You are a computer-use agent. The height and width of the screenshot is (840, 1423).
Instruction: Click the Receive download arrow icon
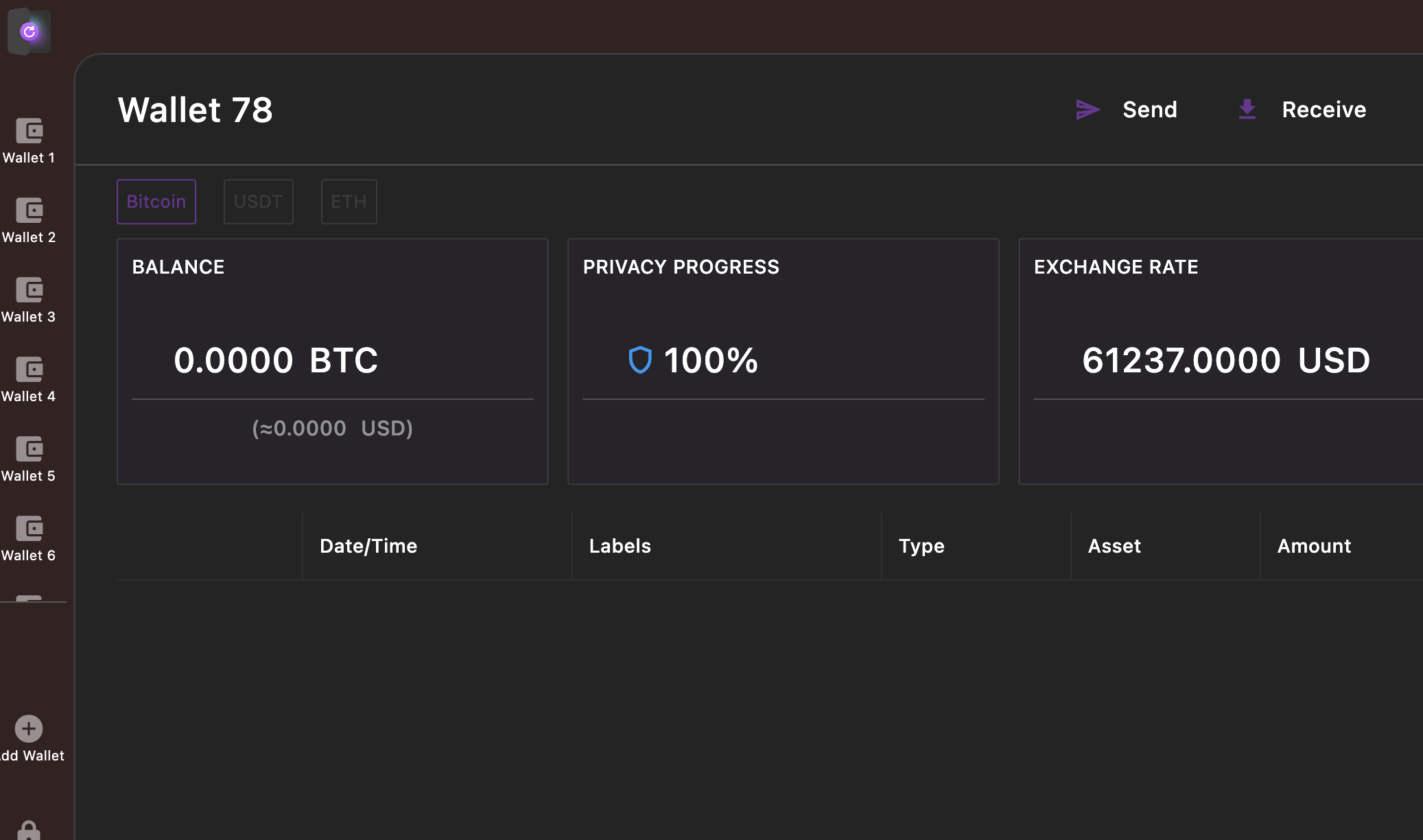[1247, 110]
